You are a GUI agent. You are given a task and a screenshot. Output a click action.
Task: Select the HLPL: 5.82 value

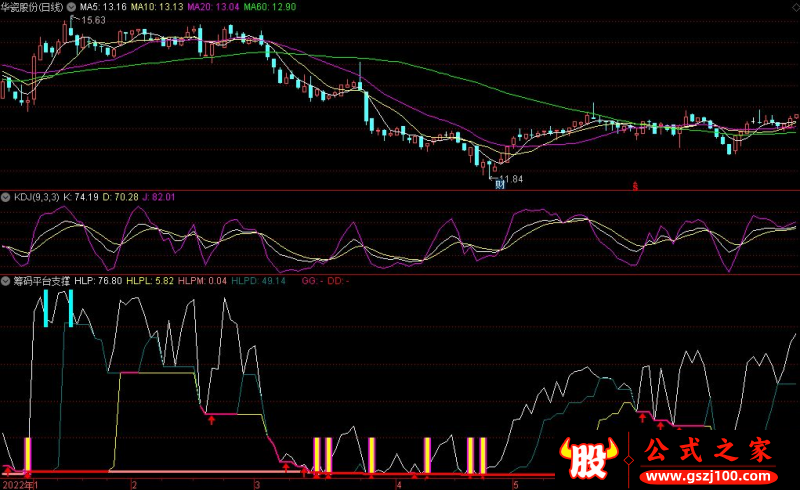click(150, 281)
